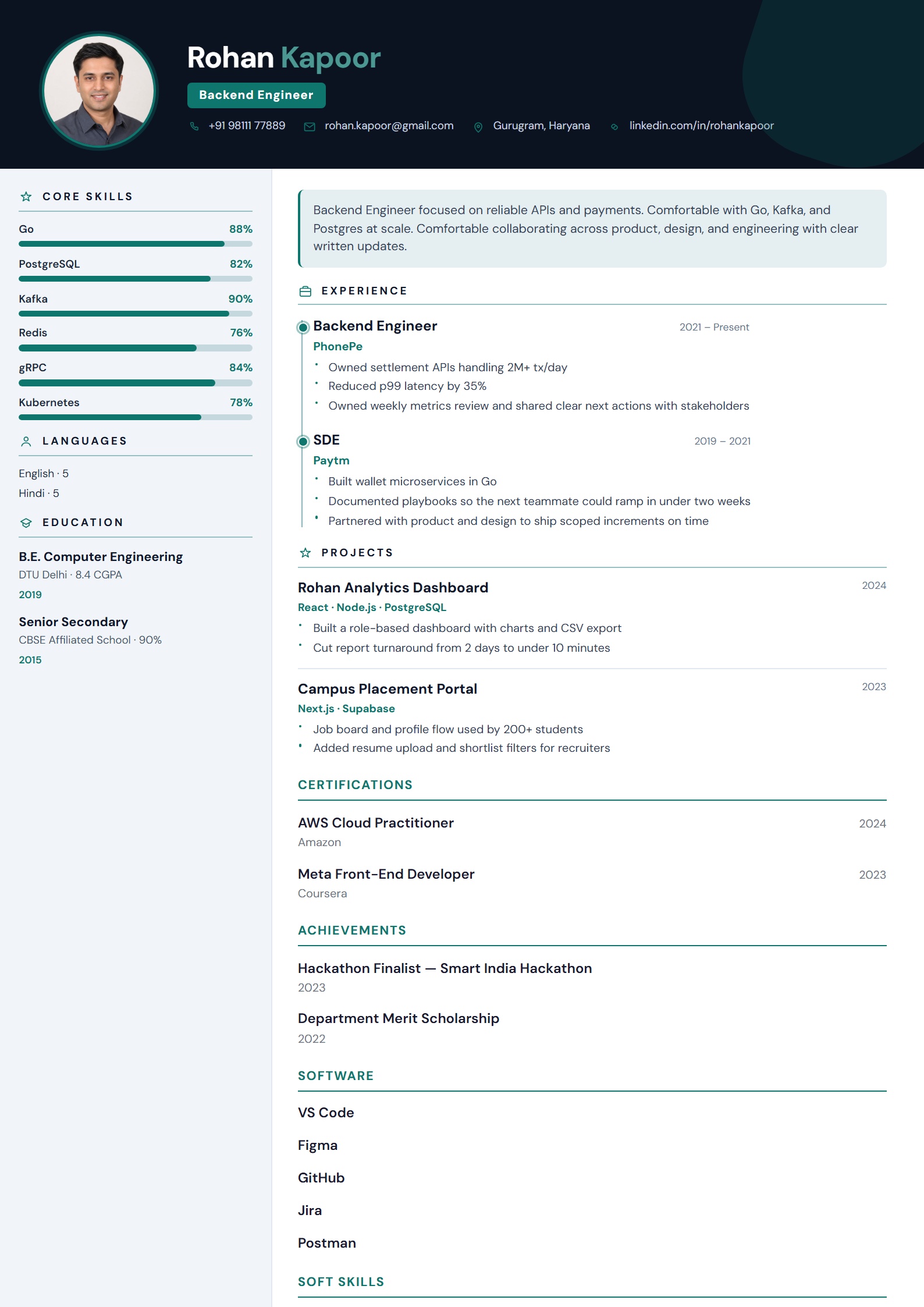Screen dimensions: 924x1307
Task: Click Figma in the Software list
Action: pyautogui.click(x=318, y=1145)
